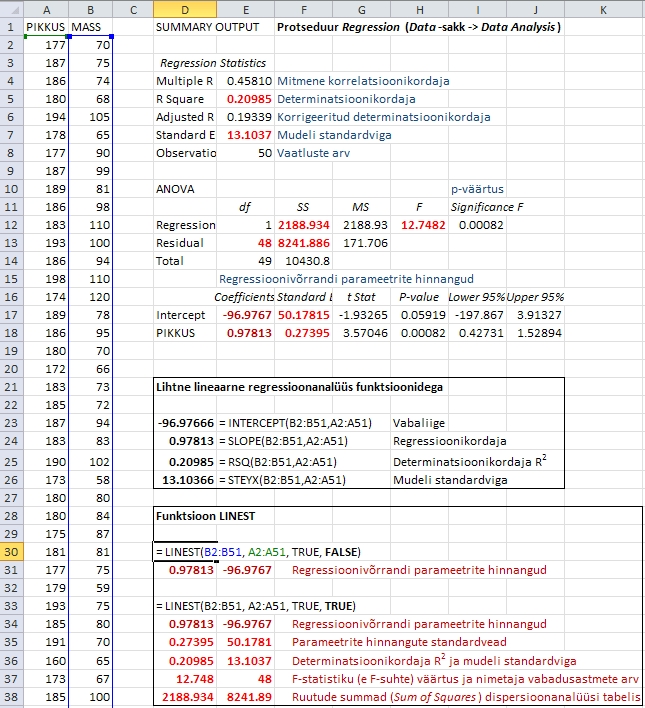
Task: Click Residual SS value 8241.886
Action: click(304, 243)
